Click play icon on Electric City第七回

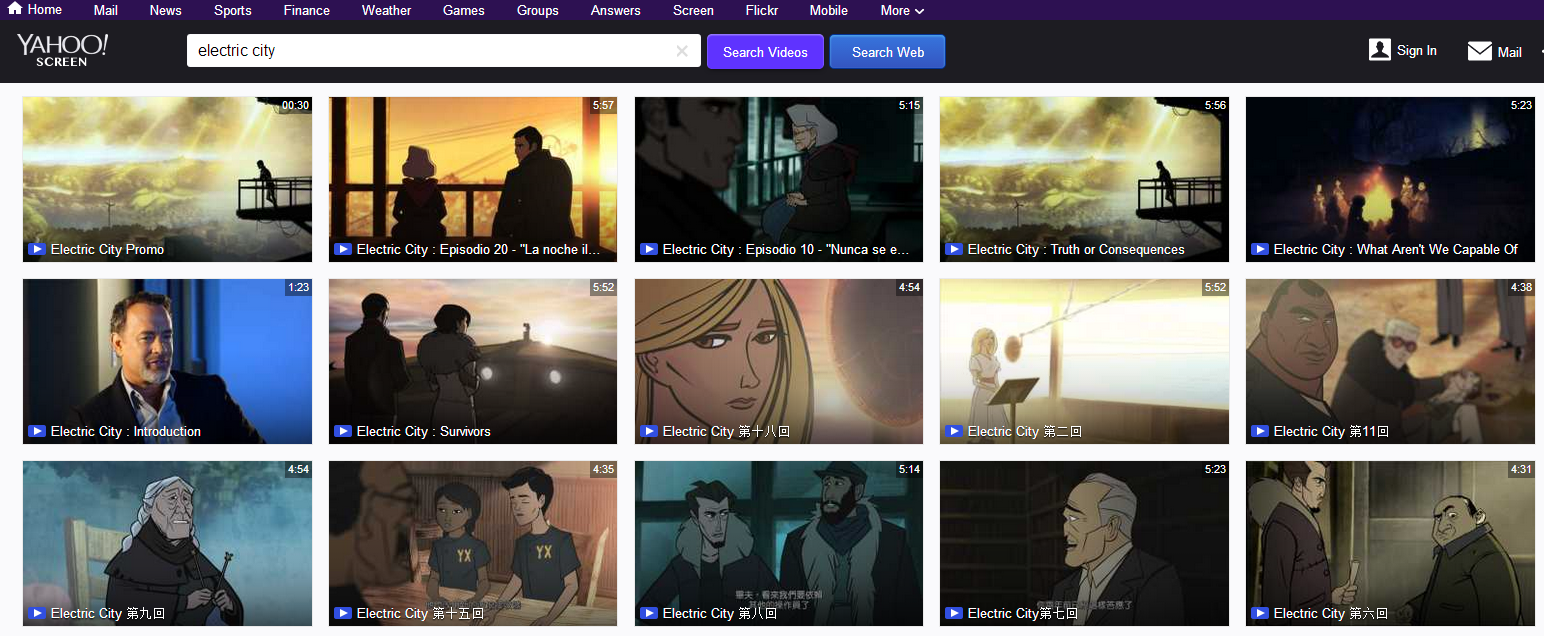click(x=954, y=613)
